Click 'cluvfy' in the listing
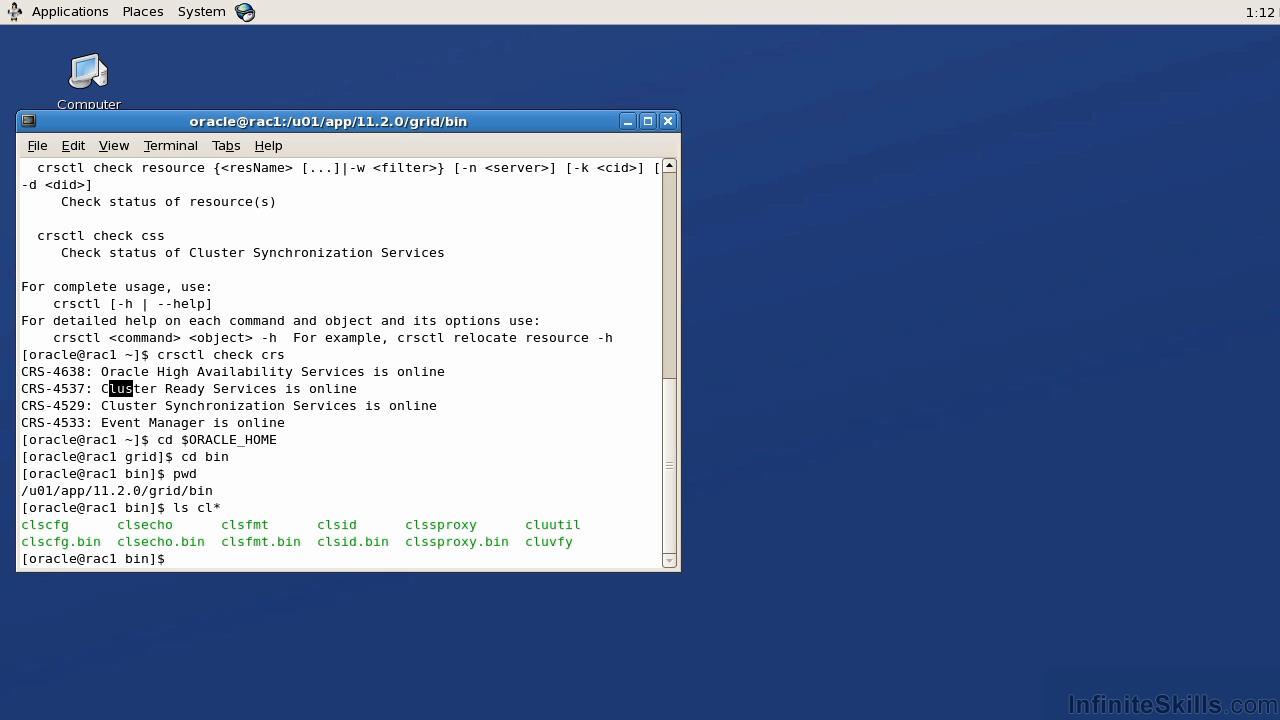This screenshot has height=720, width=1280. [x=549, y=542]
